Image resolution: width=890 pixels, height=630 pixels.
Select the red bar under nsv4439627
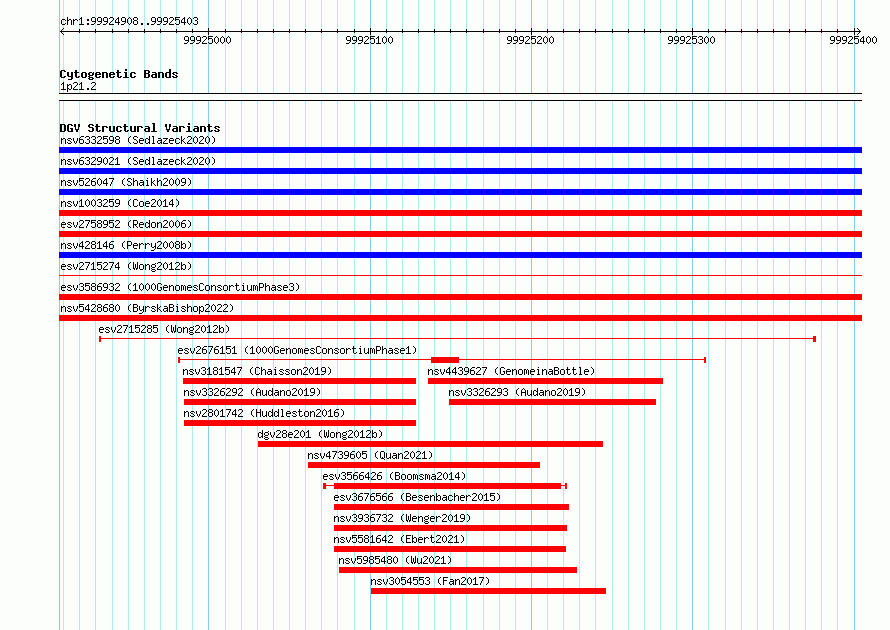click(x=545, y=381)
